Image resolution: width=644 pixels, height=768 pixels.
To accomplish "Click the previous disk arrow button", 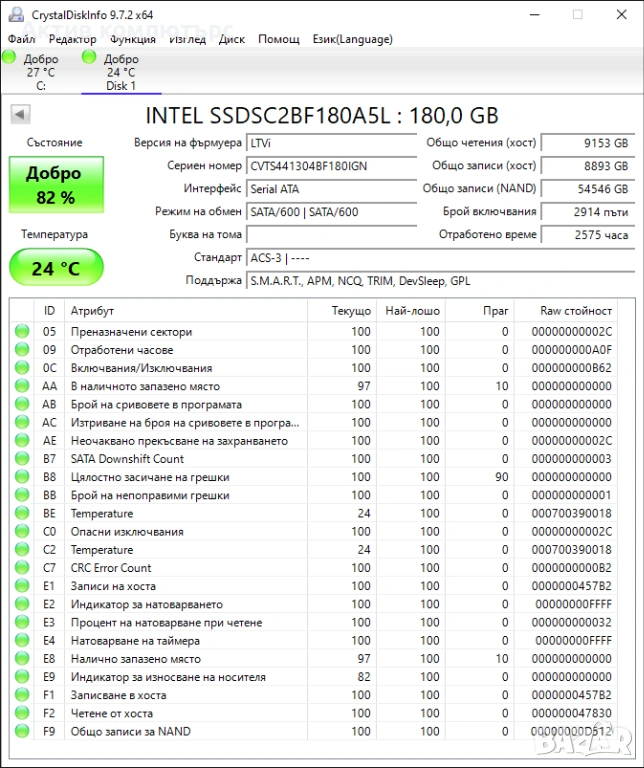I will (x=20, y=114).
